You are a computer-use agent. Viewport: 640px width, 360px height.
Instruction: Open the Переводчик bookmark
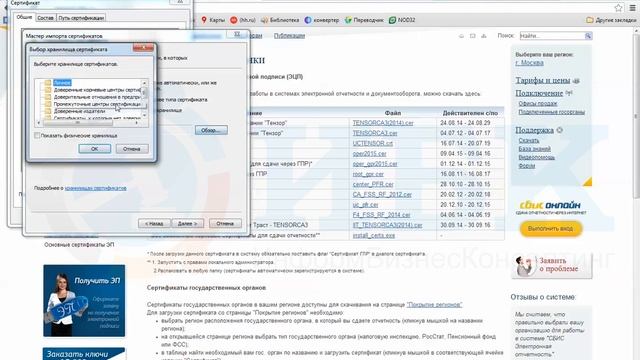tap(364, 20)
